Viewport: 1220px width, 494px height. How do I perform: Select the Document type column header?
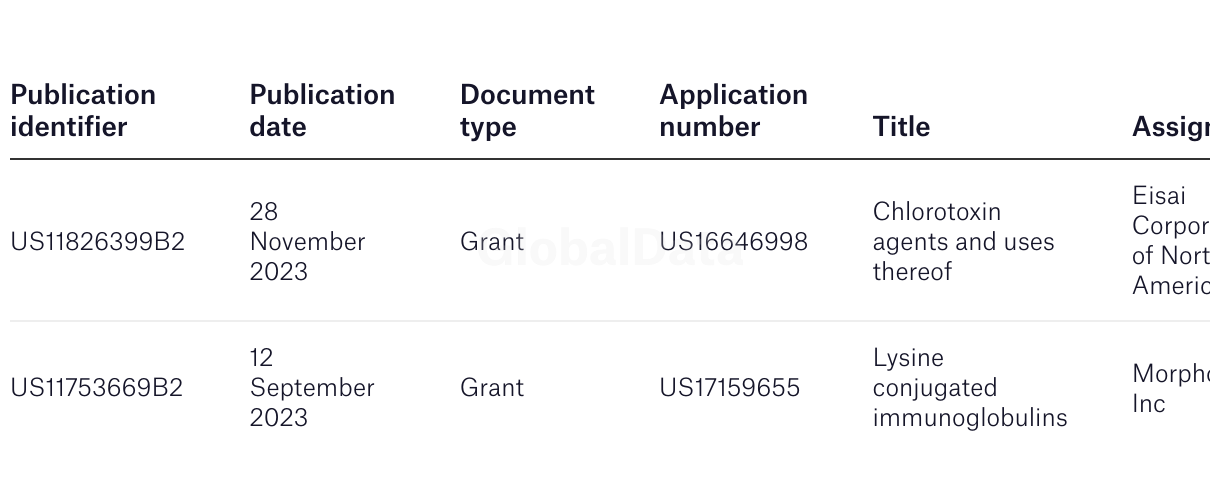click(x=527, y=111)
